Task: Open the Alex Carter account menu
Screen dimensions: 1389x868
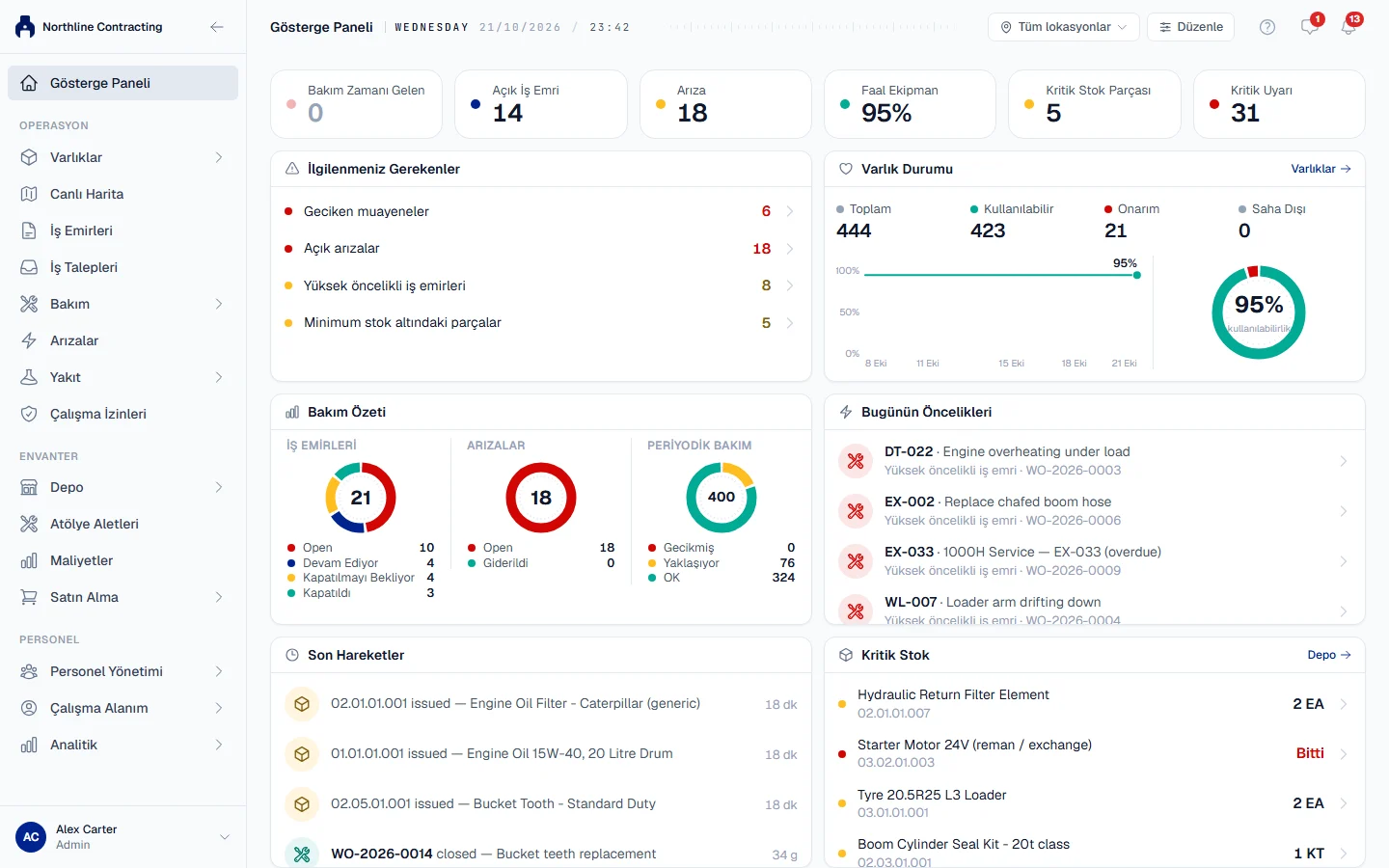Action: click(123, 837)
